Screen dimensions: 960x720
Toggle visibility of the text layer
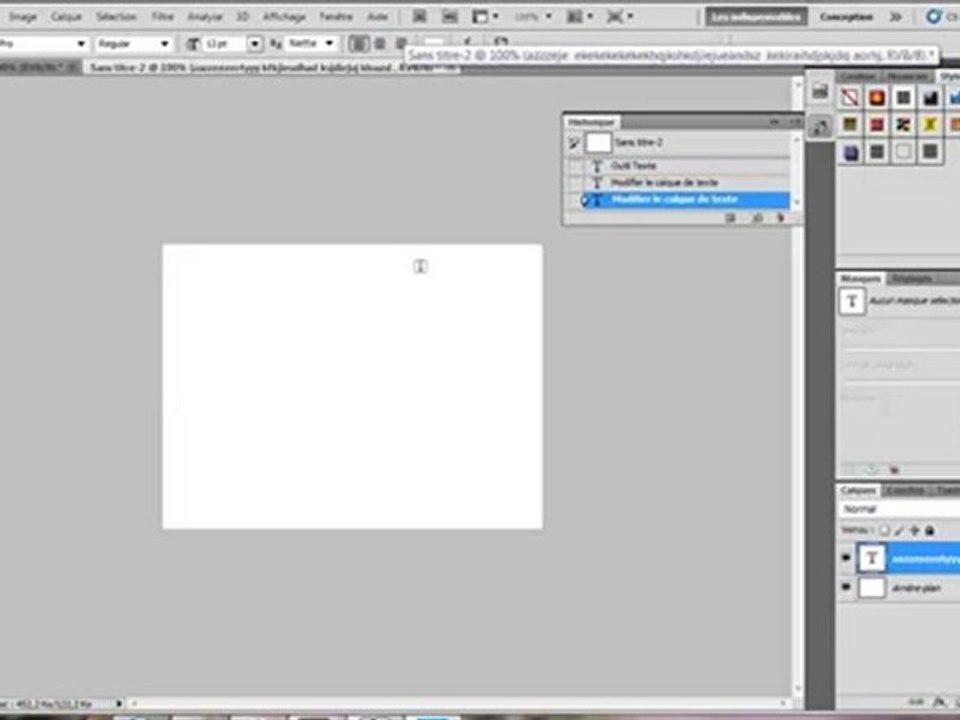846,558
